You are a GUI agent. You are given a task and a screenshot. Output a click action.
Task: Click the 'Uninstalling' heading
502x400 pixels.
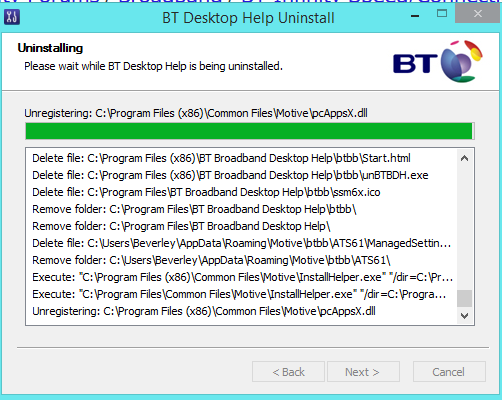(x=50, y=48)
